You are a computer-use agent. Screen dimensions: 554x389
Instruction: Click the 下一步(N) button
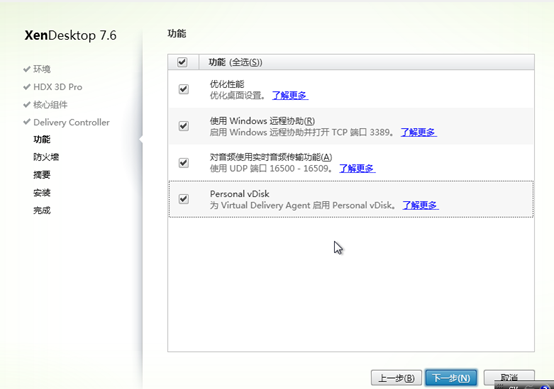click(451, 378)
